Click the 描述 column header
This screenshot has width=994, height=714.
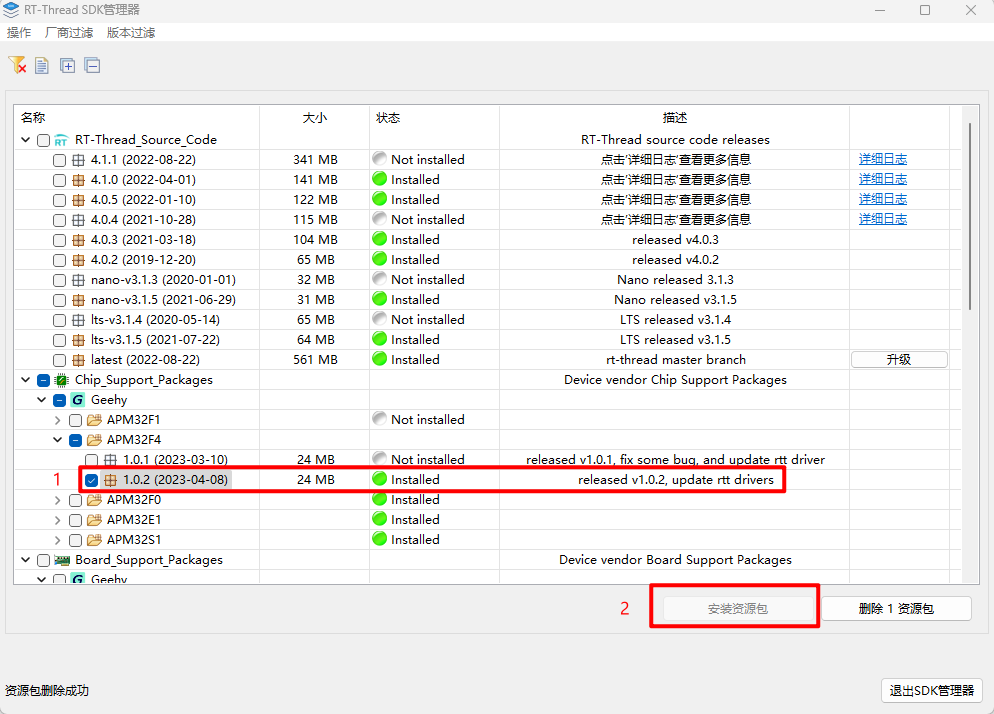(675, 118)
